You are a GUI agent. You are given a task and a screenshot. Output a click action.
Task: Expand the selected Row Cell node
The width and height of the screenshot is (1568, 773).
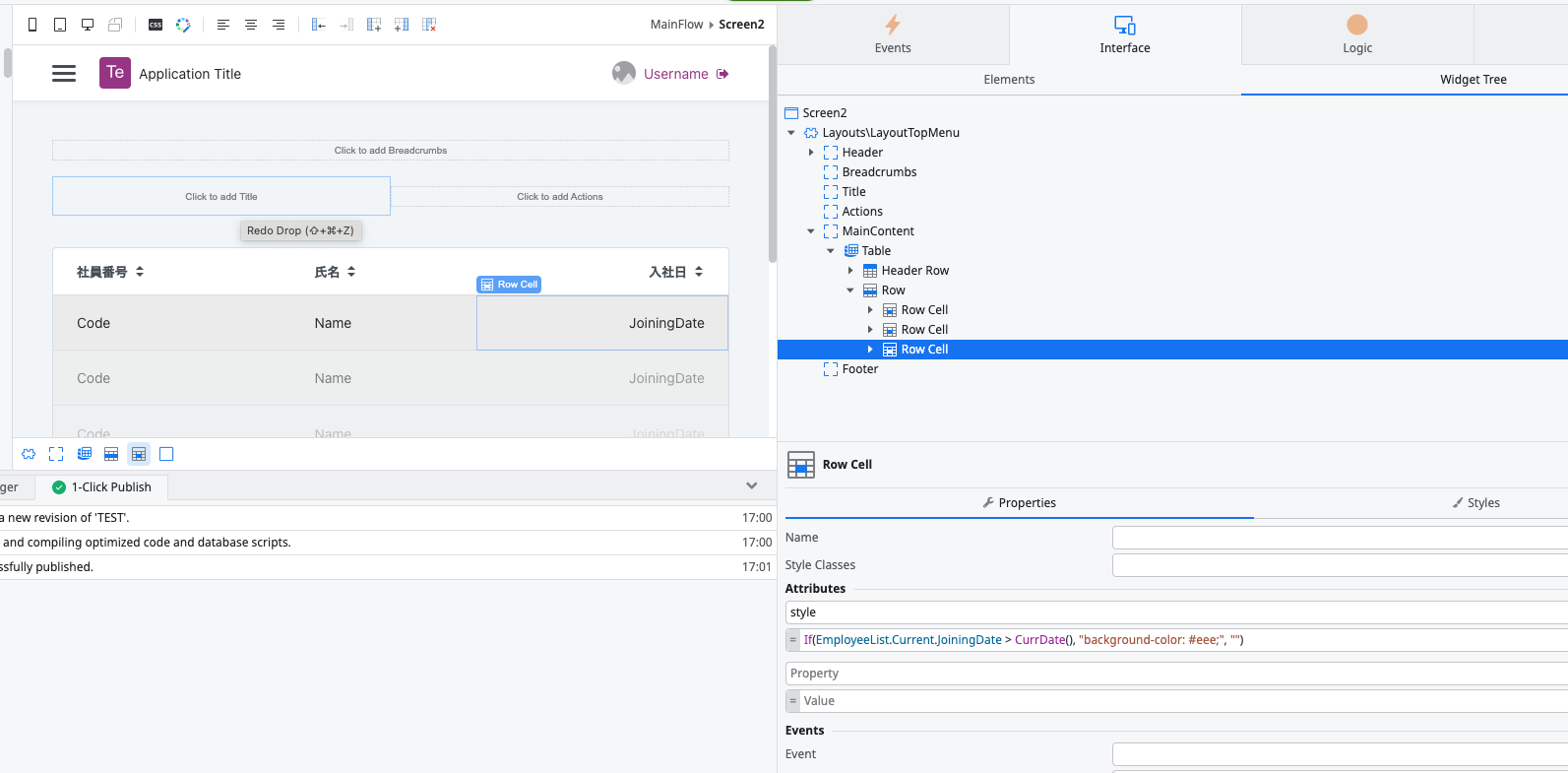pyautogui.click(x=870, y=350)
